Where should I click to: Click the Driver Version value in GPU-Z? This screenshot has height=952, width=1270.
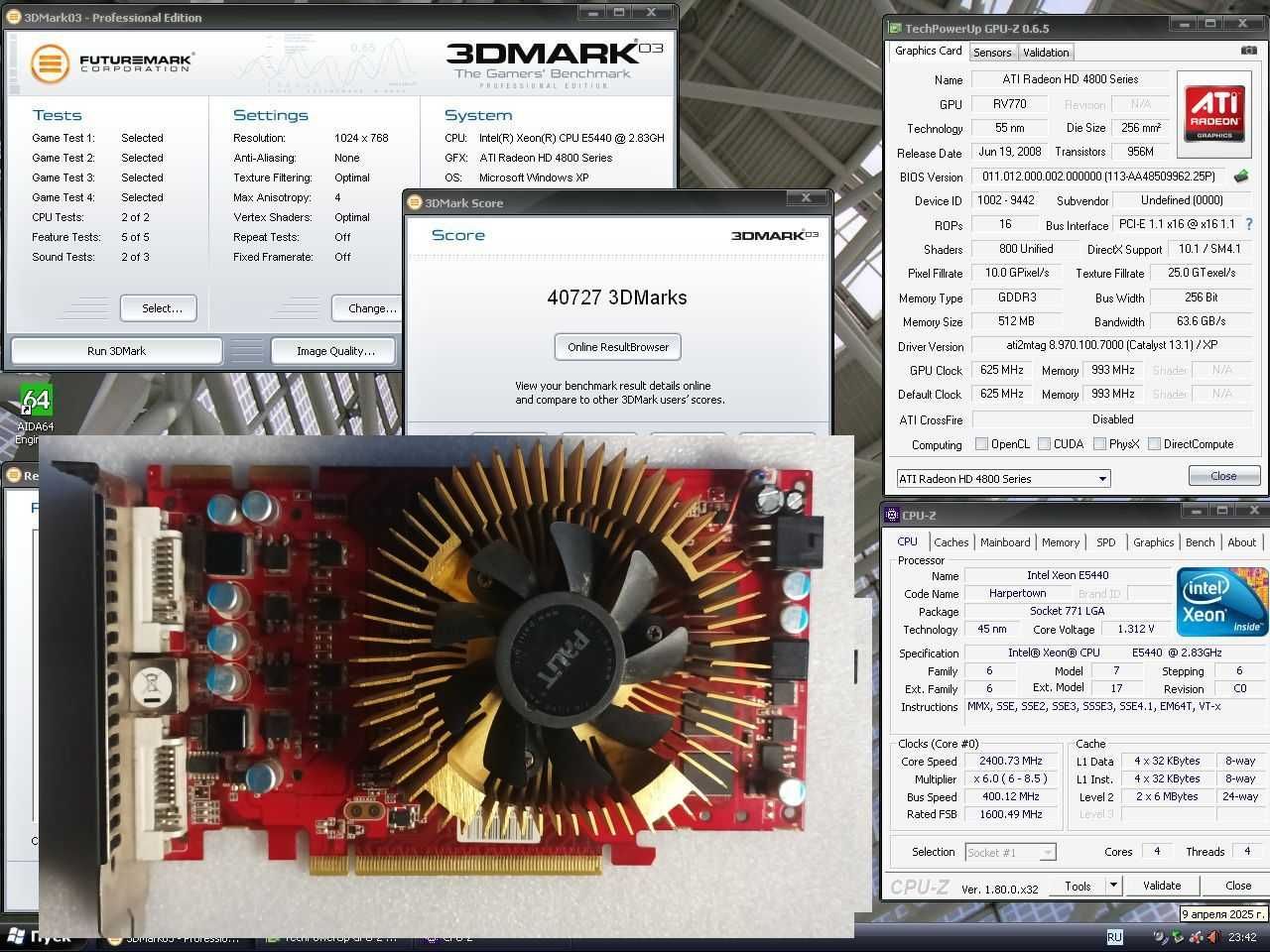(1112, 345)
